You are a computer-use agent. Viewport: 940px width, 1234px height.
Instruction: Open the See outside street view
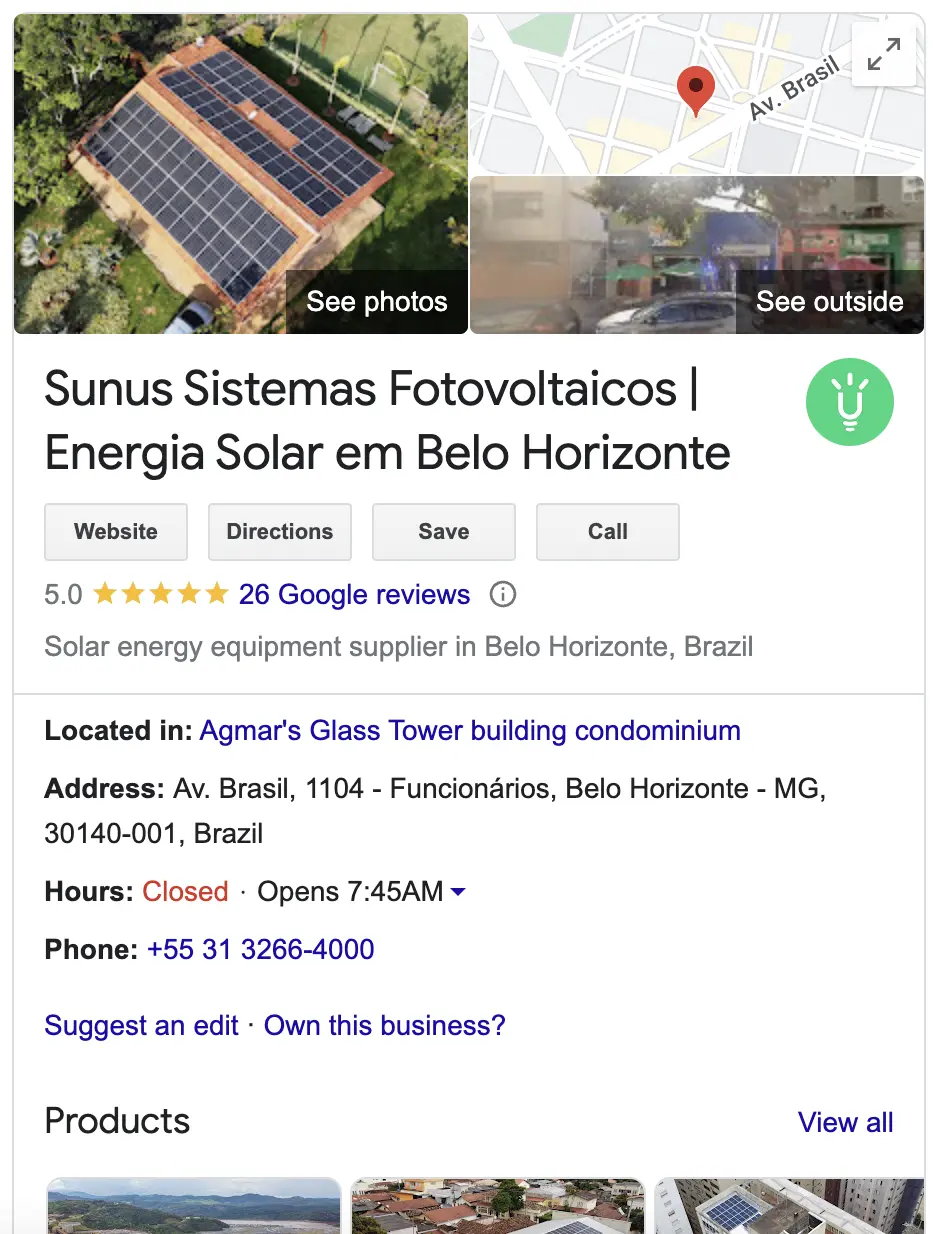click(829, 301)
